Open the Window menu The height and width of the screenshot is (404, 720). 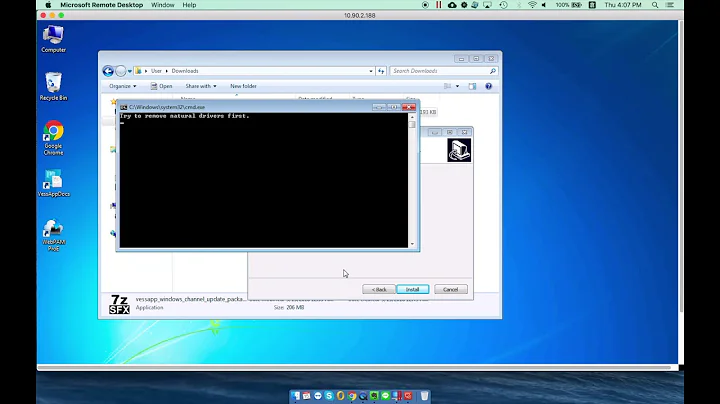pos(163,5)
